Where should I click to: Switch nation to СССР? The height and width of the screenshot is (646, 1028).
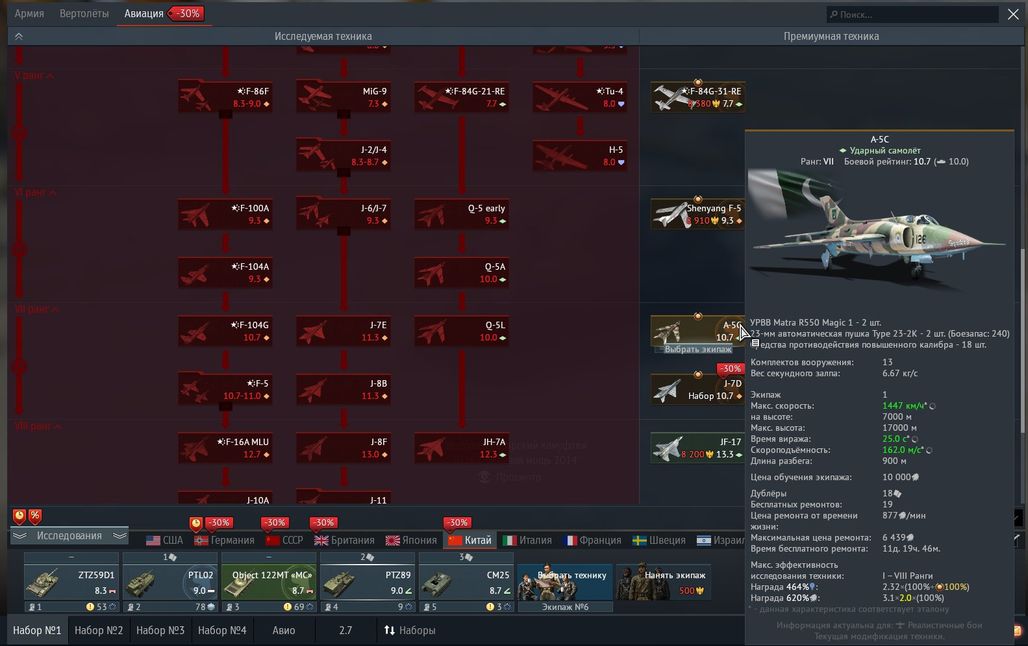285,540
